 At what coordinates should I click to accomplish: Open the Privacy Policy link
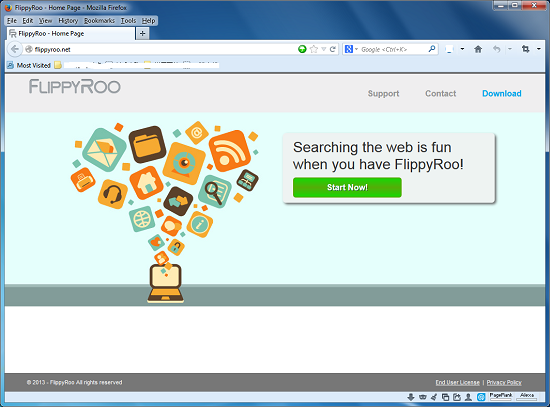504,382
